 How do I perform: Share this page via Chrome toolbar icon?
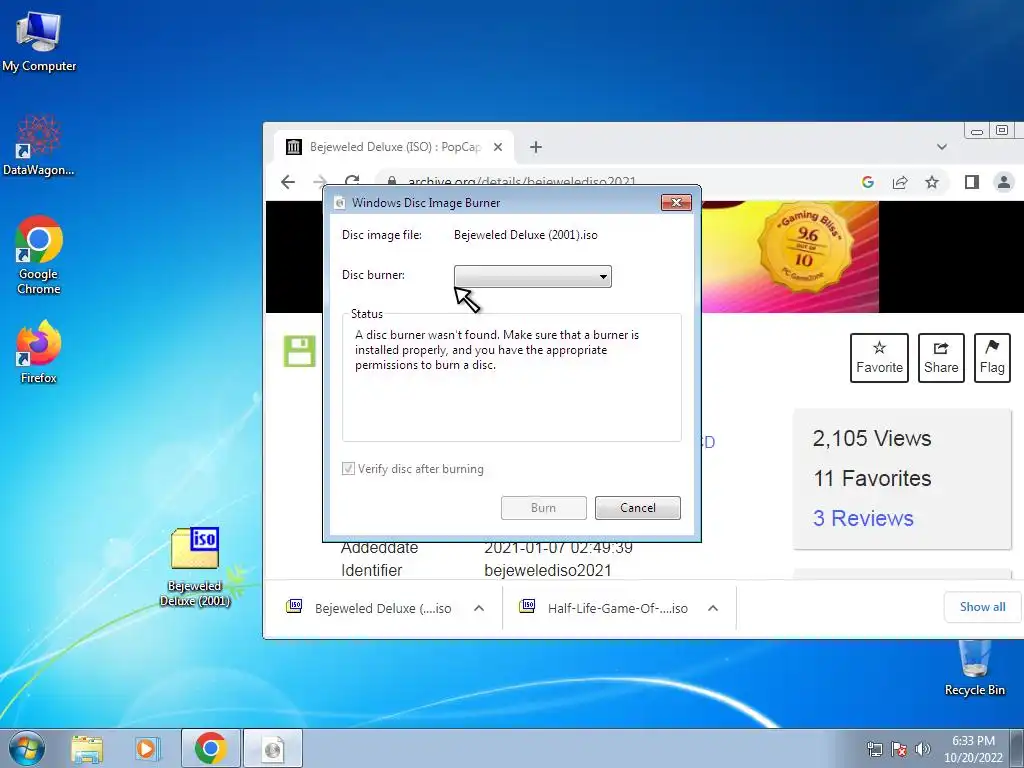coord(900,182)
